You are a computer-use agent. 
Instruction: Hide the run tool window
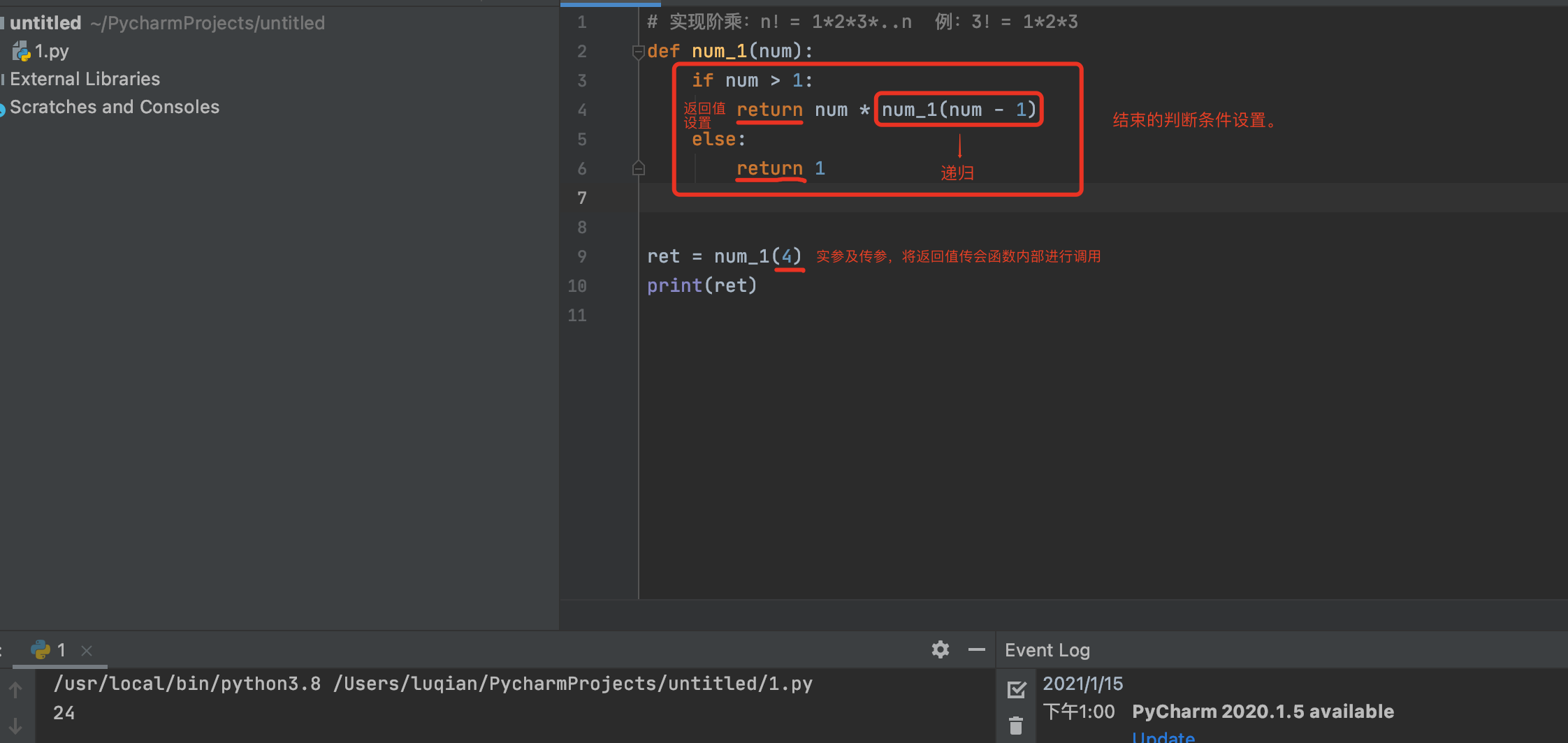(976, 649)
